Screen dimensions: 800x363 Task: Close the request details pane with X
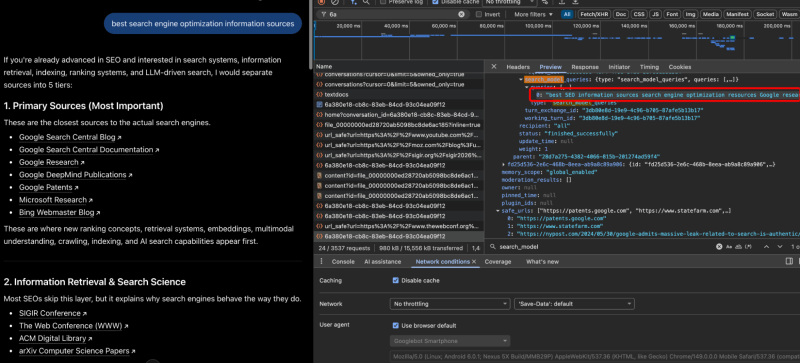click(494, 67)
